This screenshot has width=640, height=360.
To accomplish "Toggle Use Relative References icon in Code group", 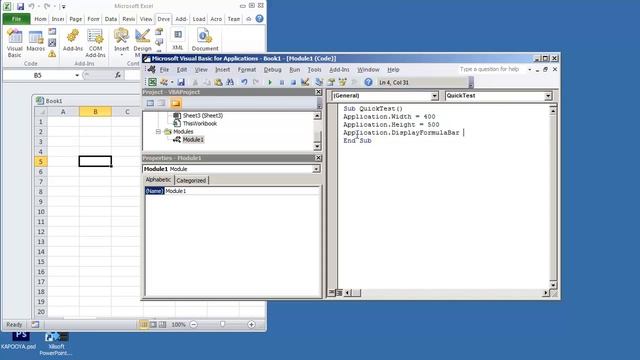I will 52,42.
